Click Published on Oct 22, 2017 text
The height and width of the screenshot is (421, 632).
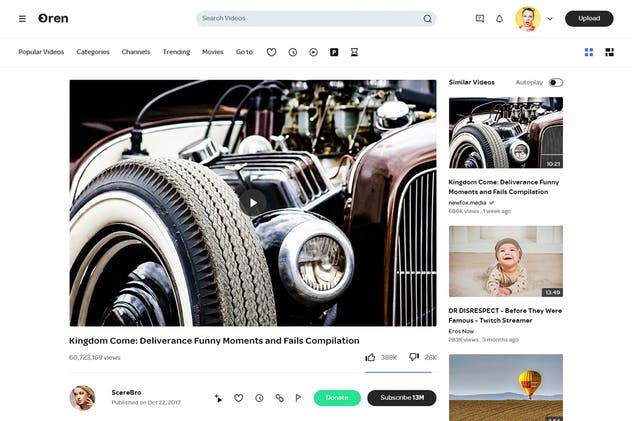tap(146, 402)
